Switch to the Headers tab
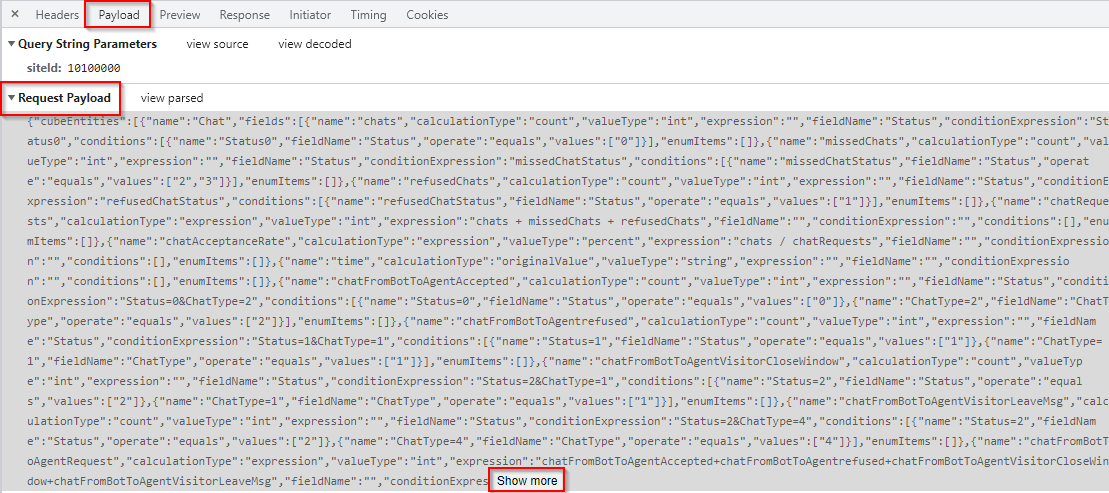The width and height of the screenshot is (1109, 493). point(57,14)
